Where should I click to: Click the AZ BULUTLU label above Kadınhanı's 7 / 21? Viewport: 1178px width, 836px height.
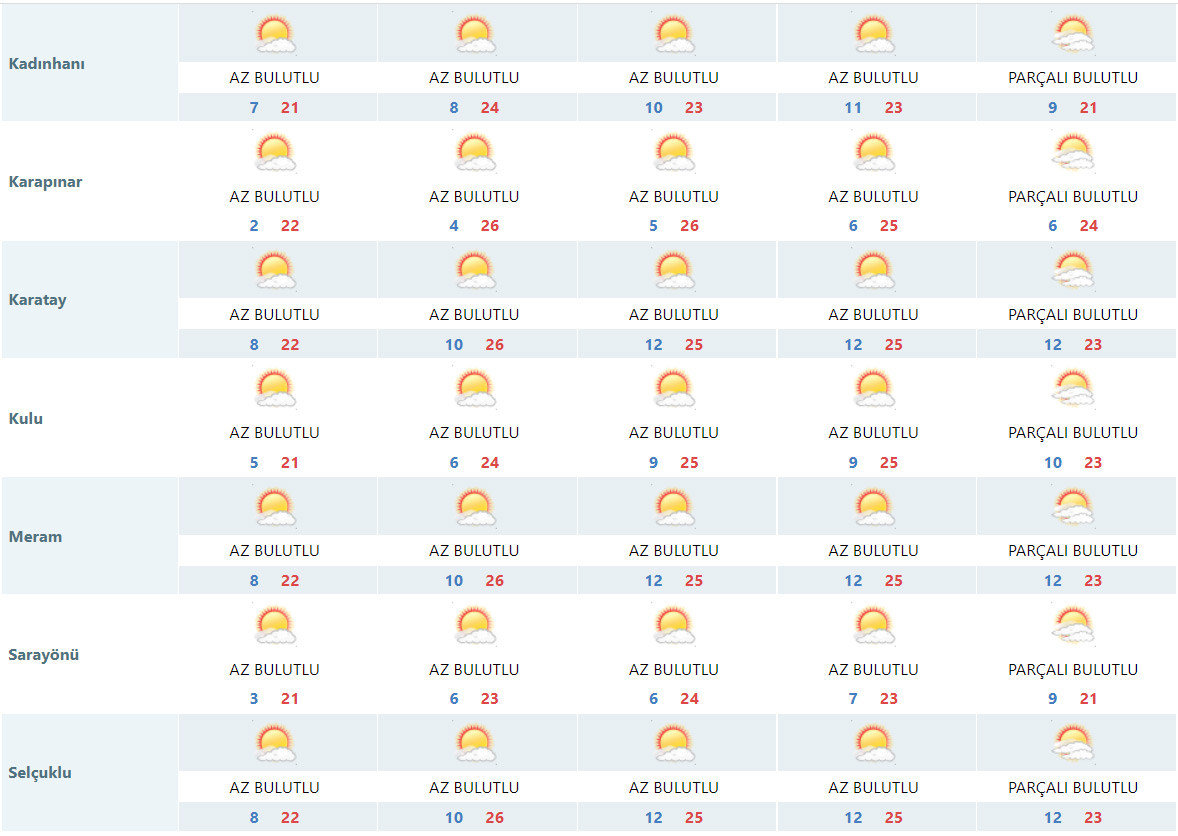[x=275, y=77]
